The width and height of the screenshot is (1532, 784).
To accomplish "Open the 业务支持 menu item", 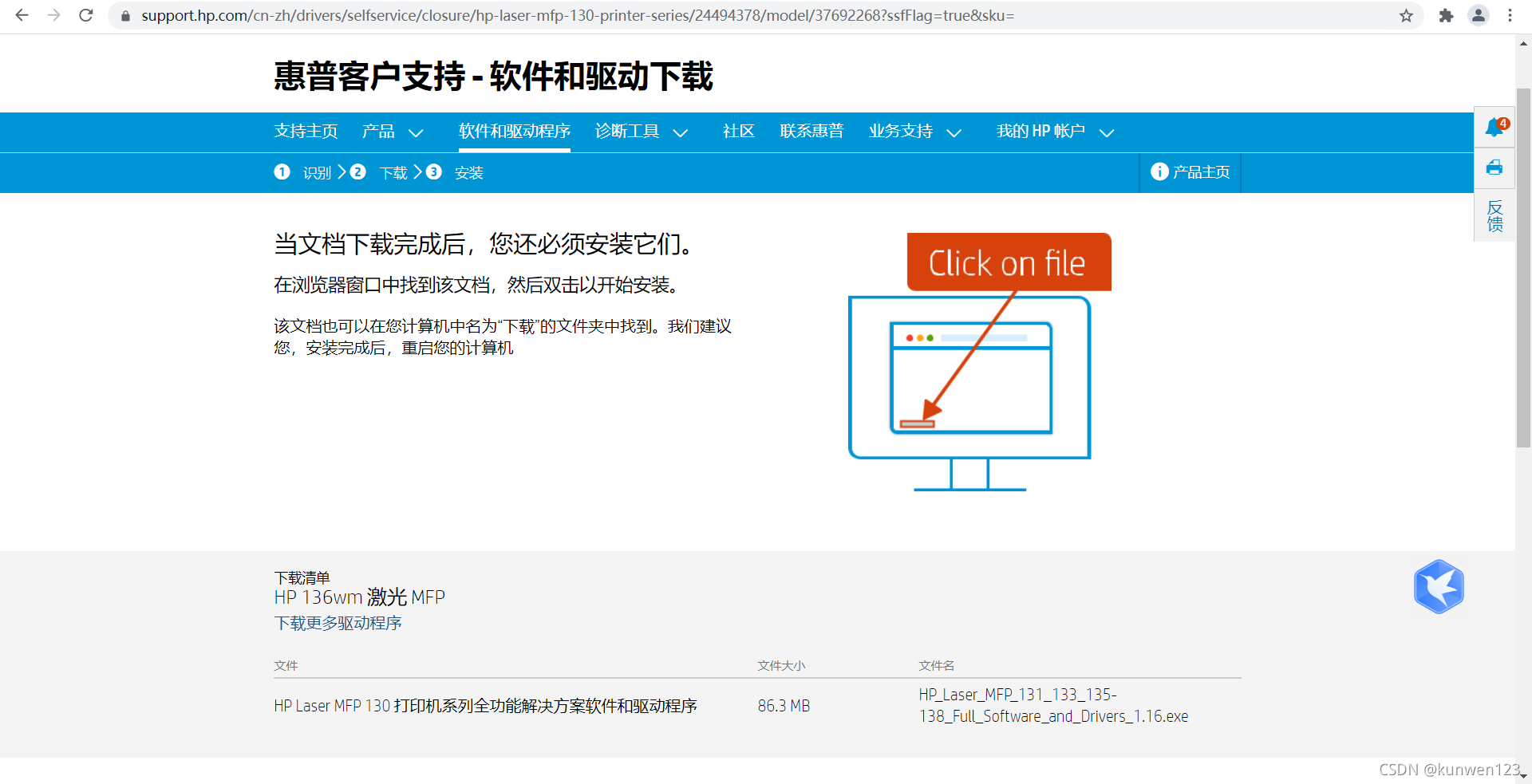I will (901, 132).
